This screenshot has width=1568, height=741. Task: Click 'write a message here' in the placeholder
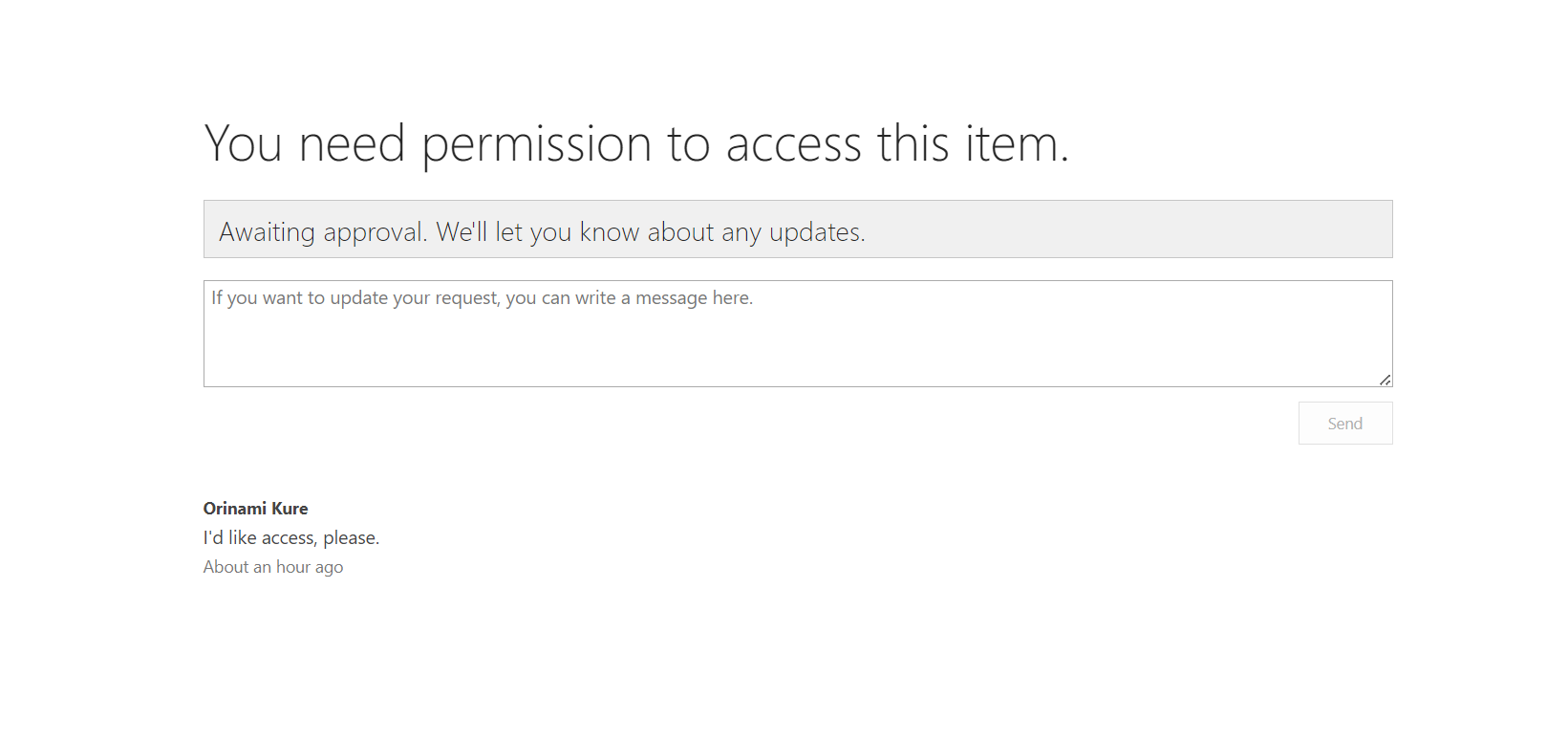pos(663,298)
